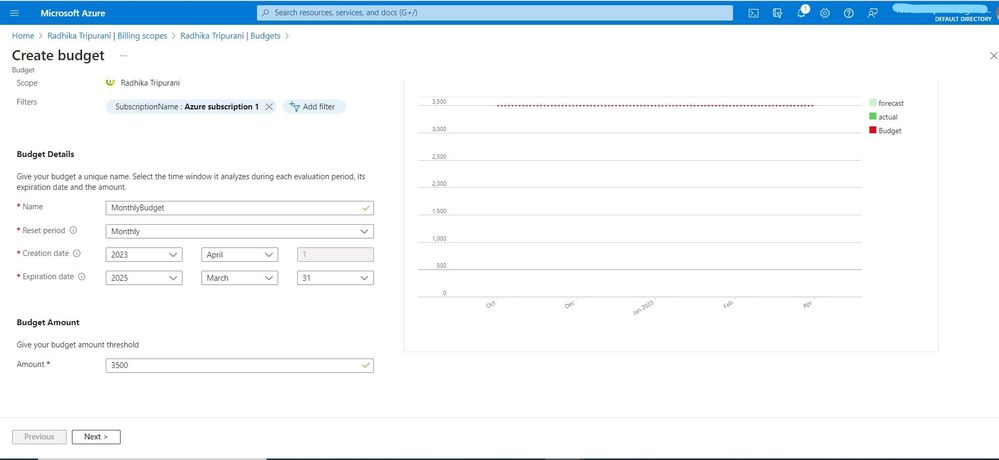
Task: Open the notifications bell
Action: 801,13
